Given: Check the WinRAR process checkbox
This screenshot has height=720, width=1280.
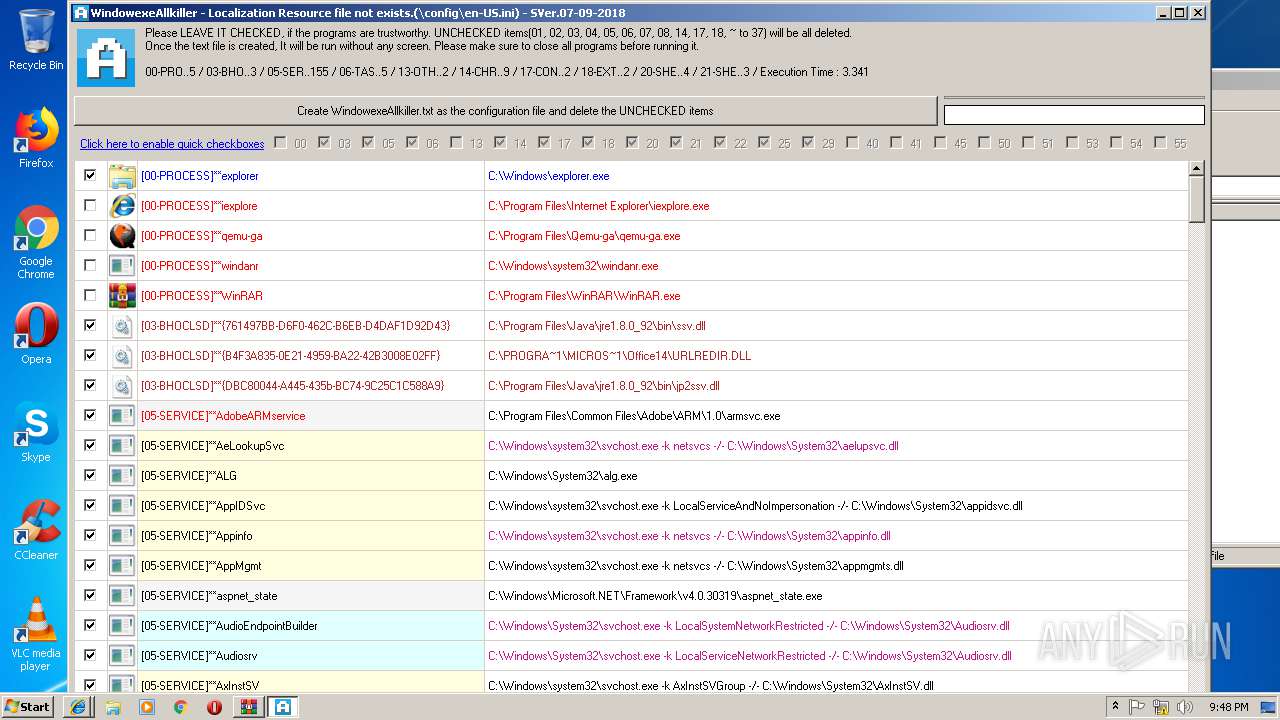Looking at the screenshot, I should tap(90, 295).
